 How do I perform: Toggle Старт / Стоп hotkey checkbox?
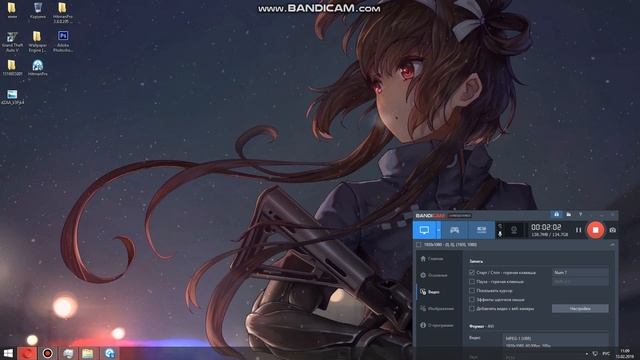pyautogui.click(x=472, y=272)
